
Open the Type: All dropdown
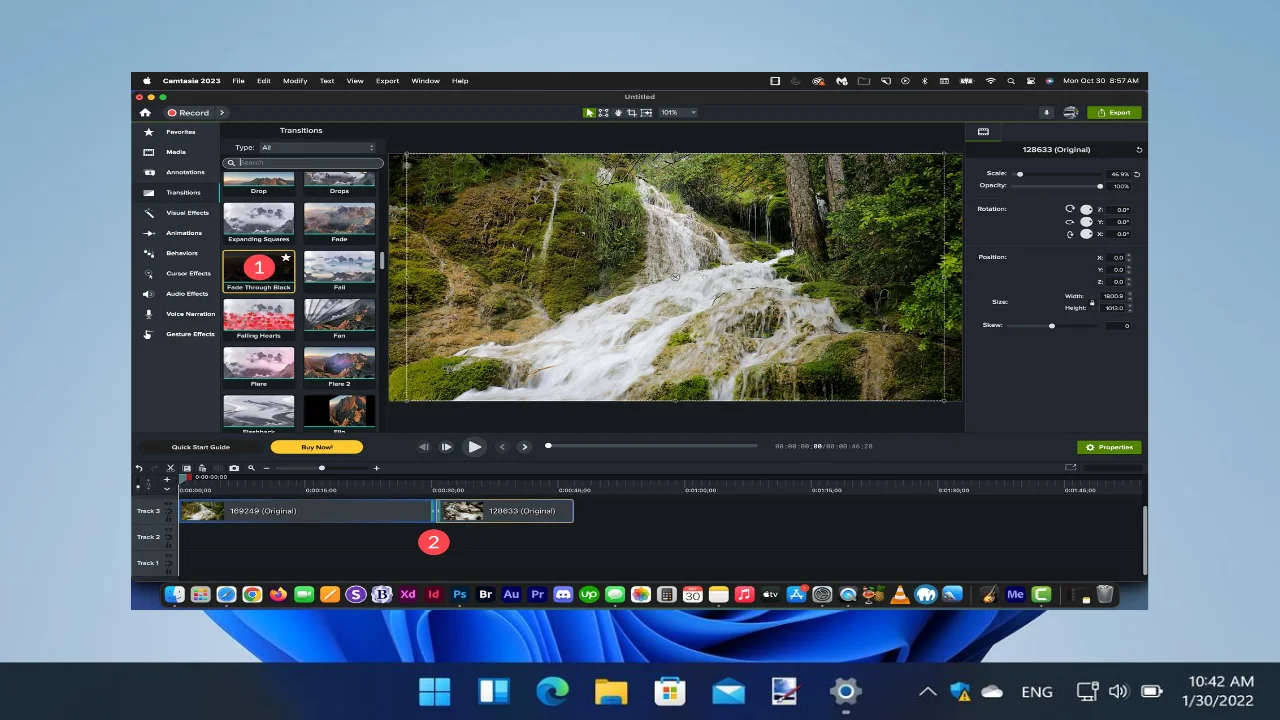[x=317, y=148]
